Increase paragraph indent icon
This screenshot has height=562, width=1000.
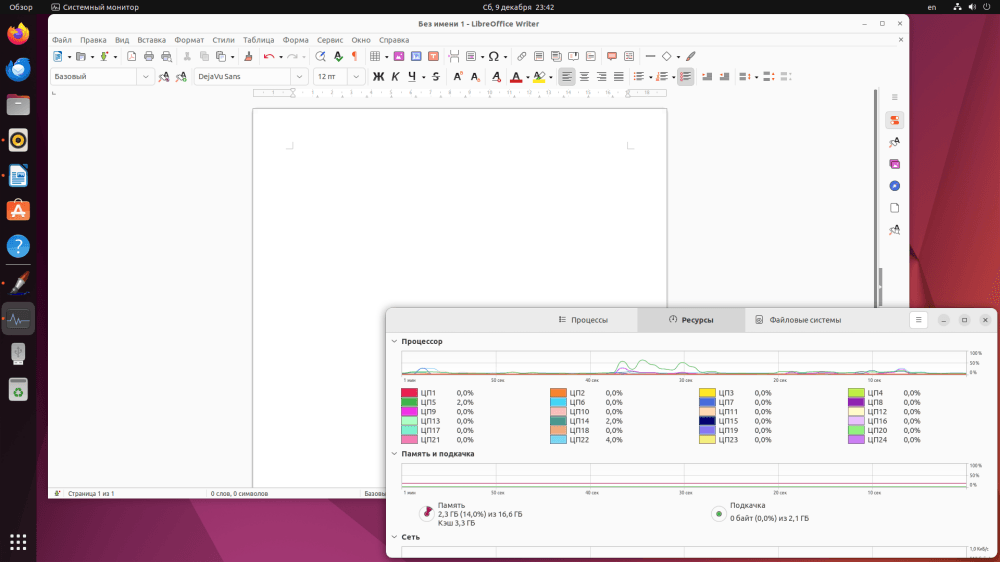pyautogui.click(x=707, y=77)
